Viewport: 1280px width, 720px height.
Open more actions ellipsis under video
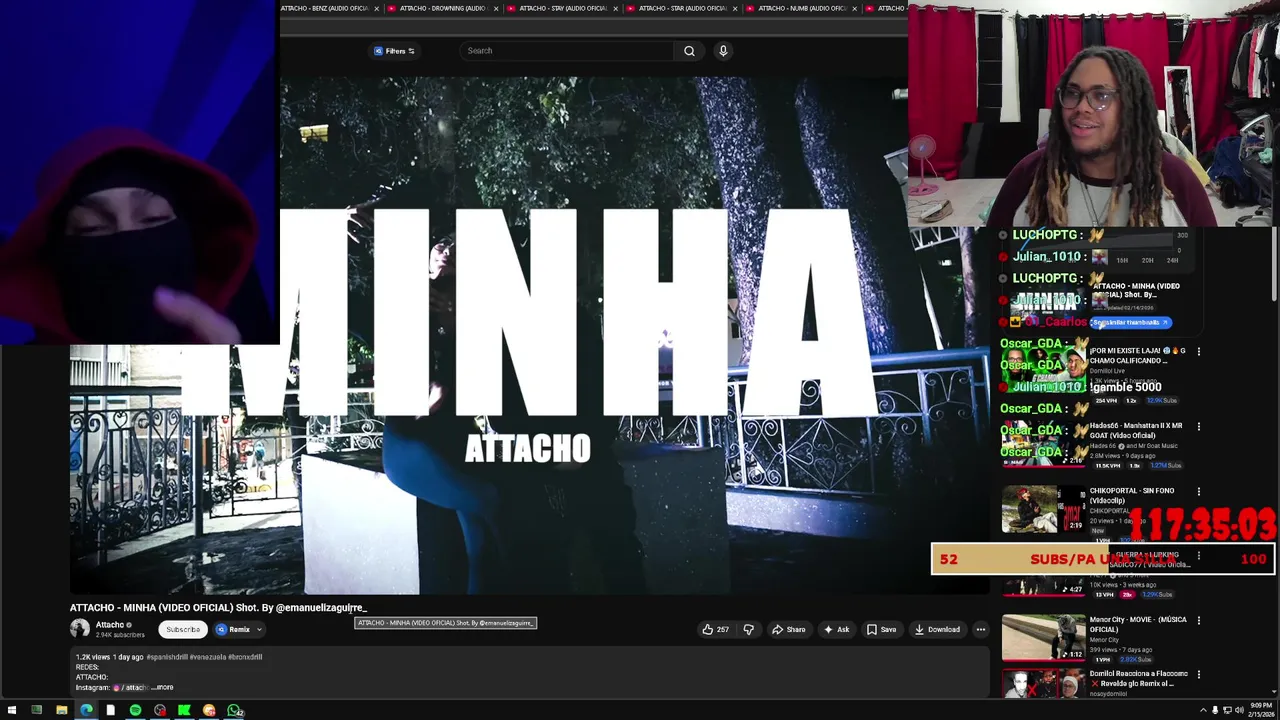click(x=980, y=629)
